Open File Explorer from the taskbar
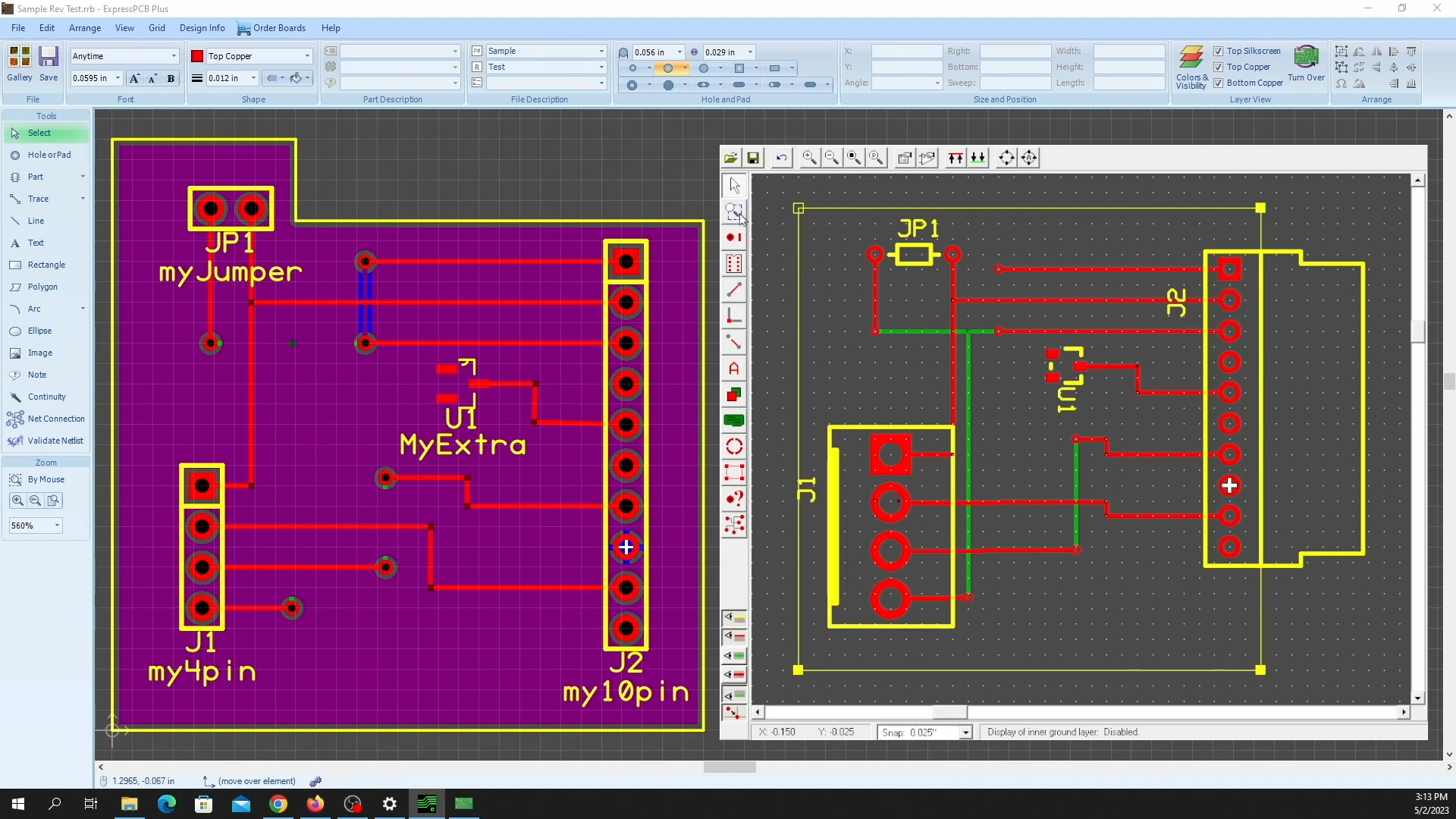The width and height of the screenshot is (1456, 819). click(130, 804)
